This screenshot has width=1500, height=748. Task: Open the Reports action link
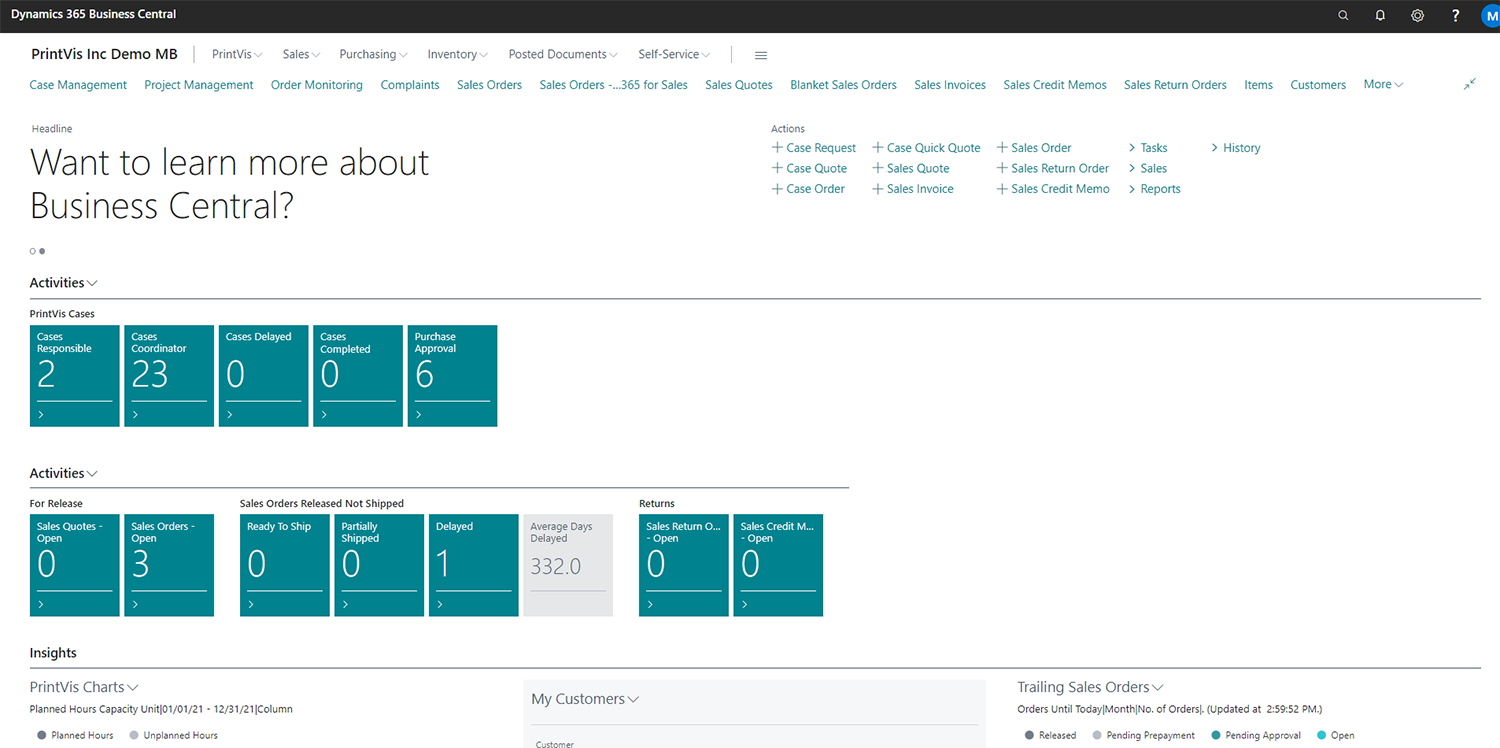(1155, 189)
